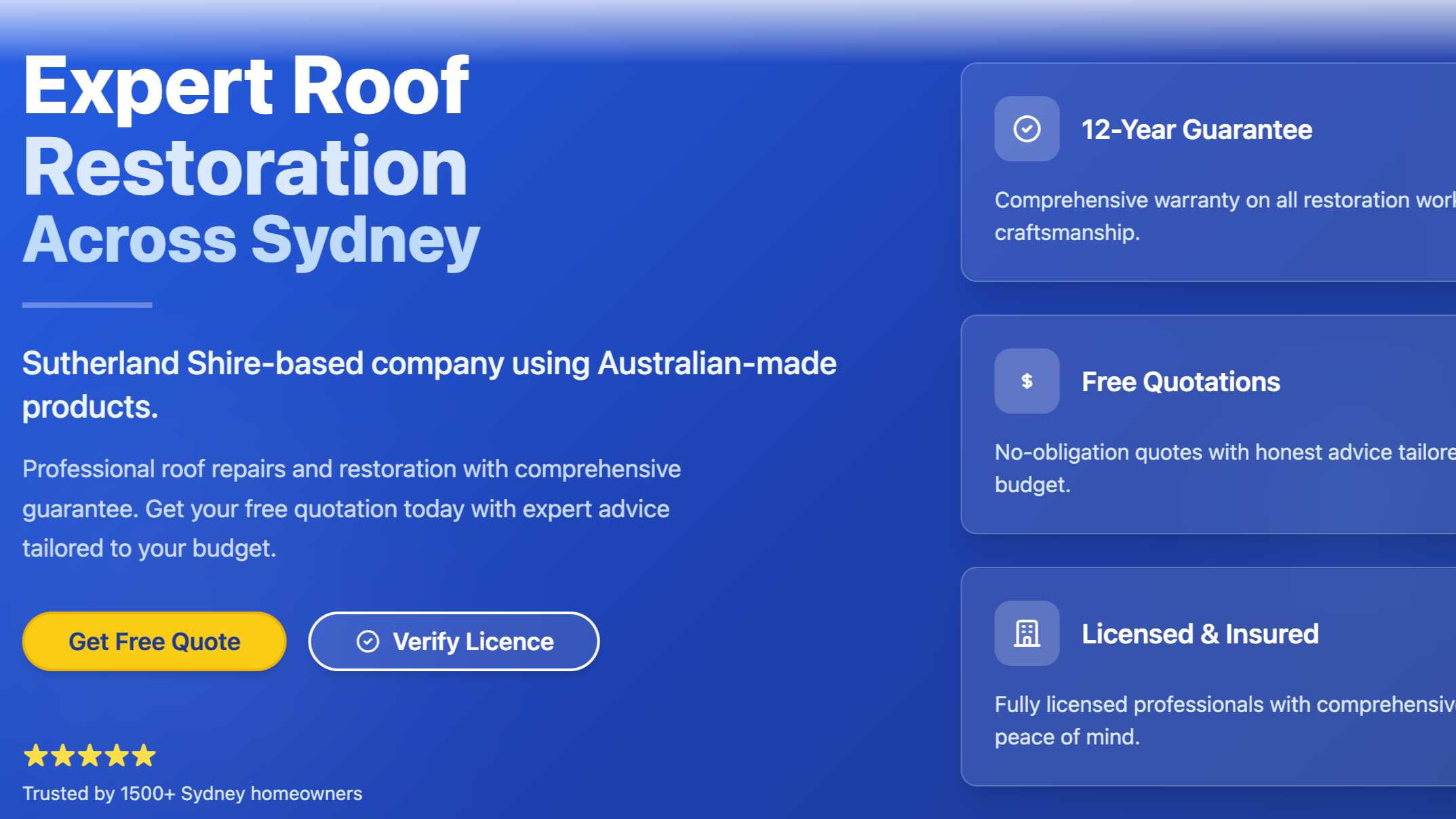The image size is (1456, 819).
Task: Click the 'Comprehensive warranty on all restoration' description
Action: point(1225,216)
